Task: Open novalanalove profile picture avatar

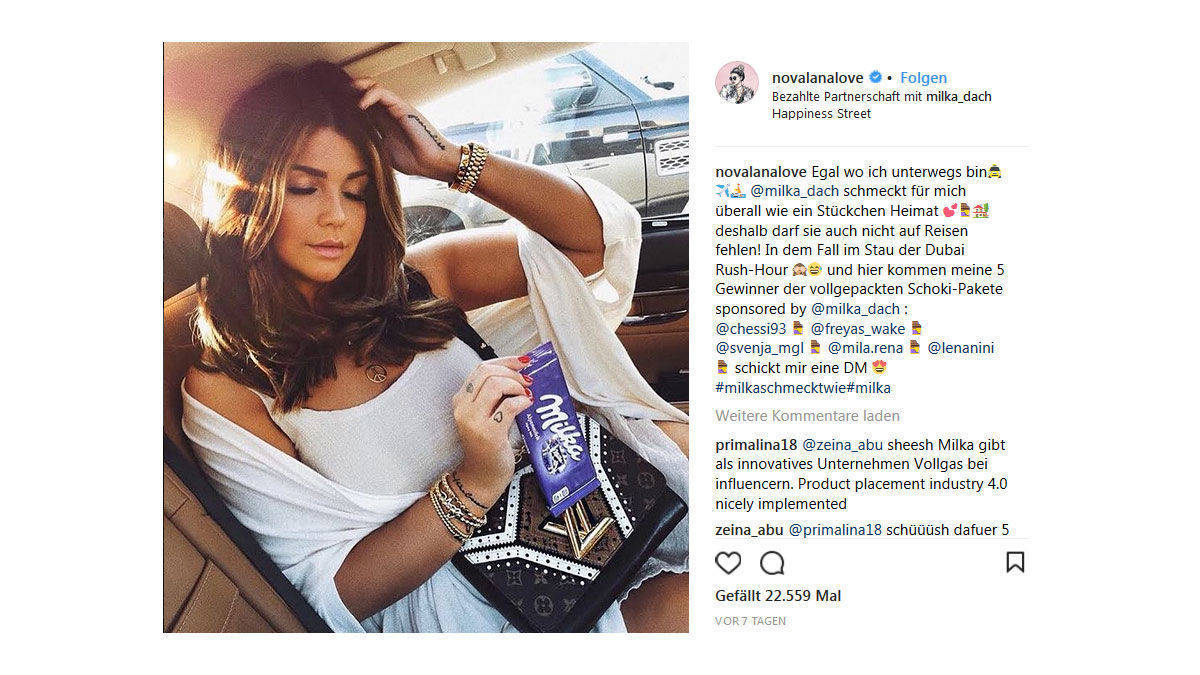Action: tap(737, 82)
